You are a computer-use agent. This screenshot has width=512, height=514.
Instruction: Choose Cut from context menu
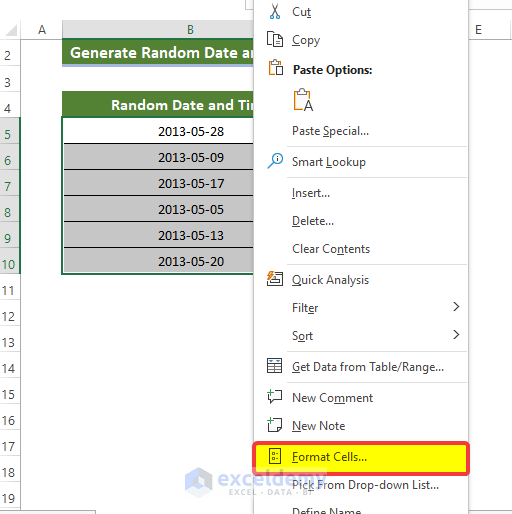pos(361,11)
